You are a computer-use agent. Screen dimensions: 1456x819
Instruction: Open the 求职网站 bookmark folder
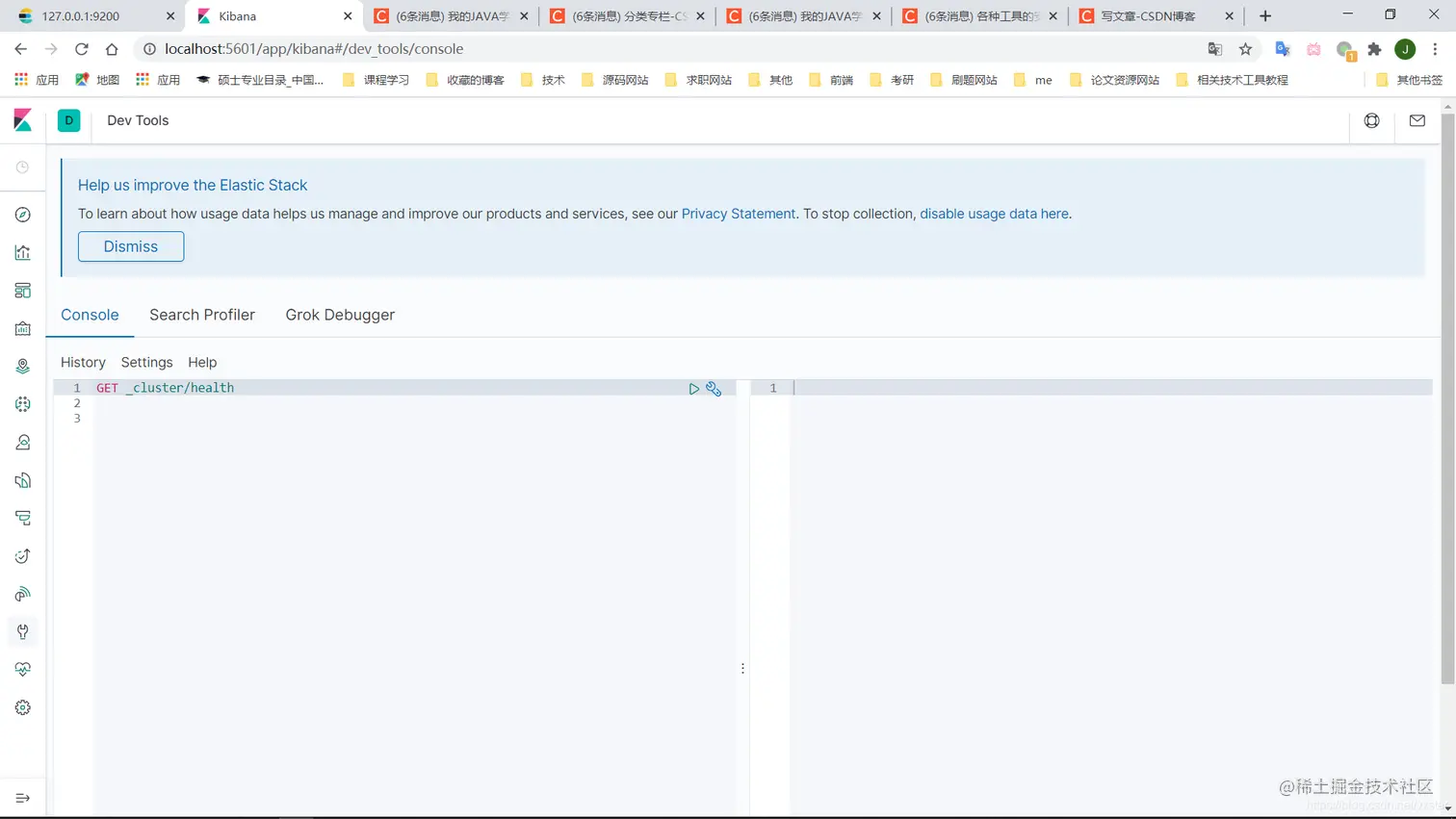[x=699, y=80]
